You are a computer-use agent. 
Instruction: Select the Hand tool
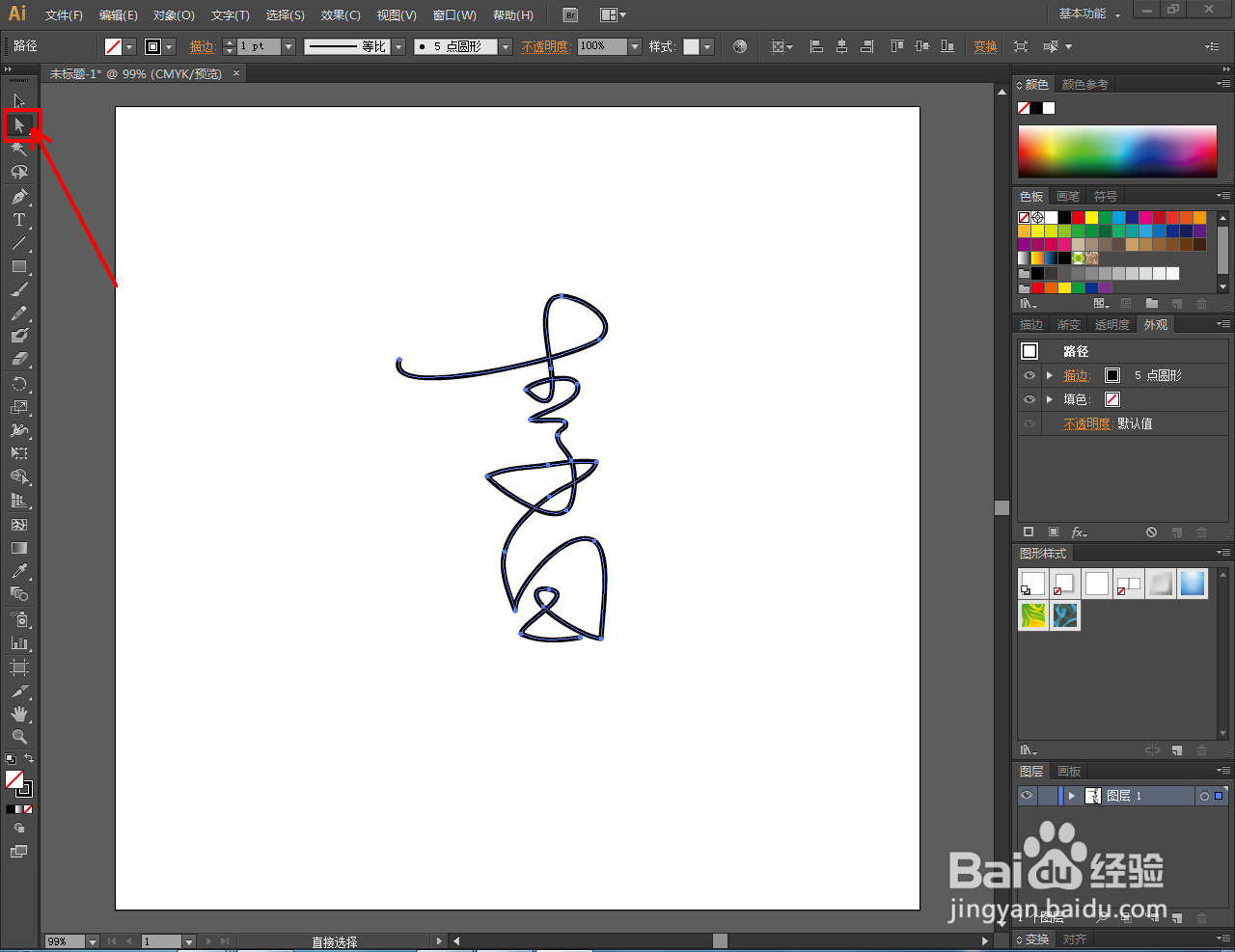click(x=19, y=714)
